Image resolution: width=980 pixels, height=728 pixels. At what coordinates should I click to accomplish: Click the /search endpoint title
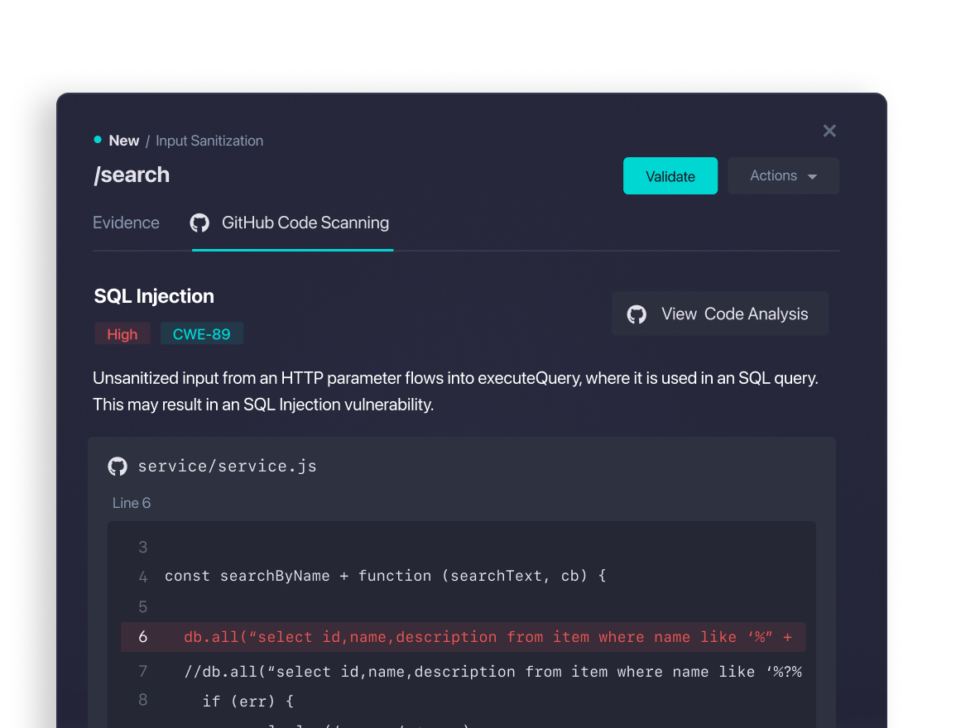(x=131, y=175)
